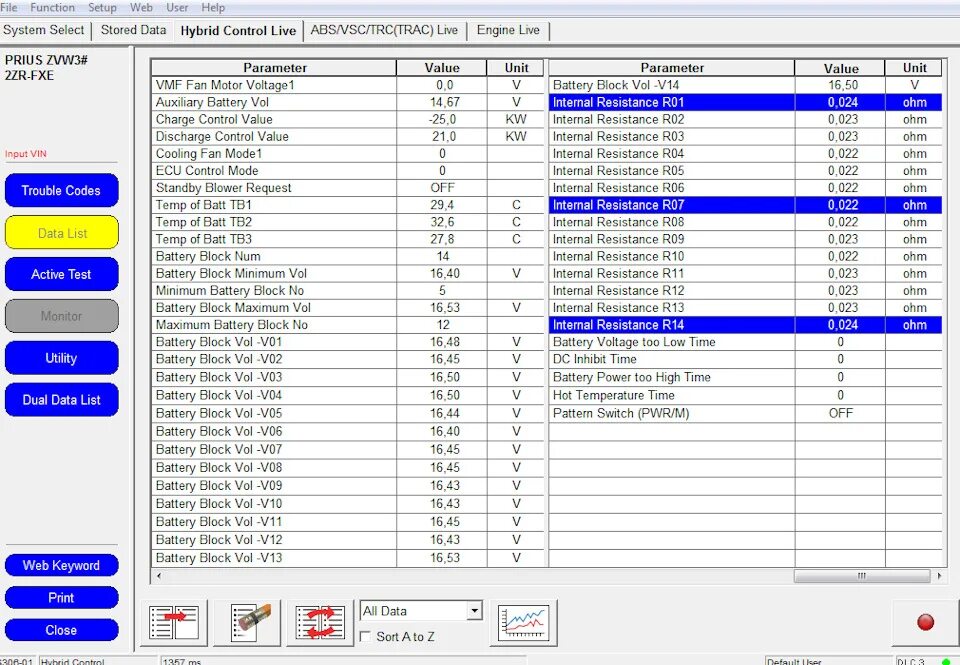This screenshot has height=665, width=960.
Task: Open the All Data dropdown
Action: (421, 611)
